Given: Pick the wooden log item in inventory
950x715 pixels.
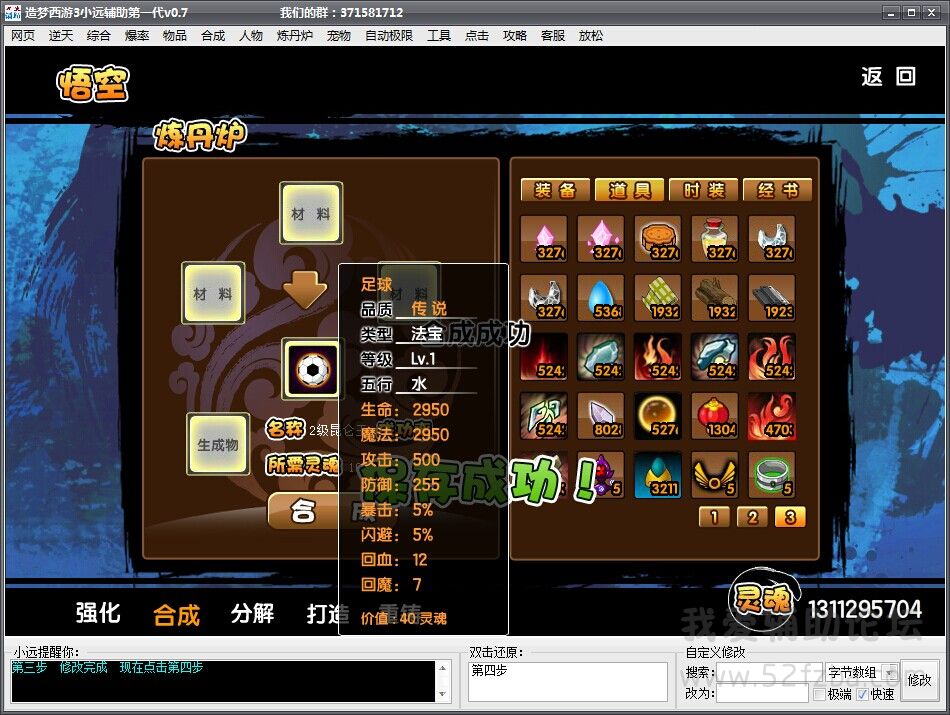Looking at the screenshot, I should (714, 298).
